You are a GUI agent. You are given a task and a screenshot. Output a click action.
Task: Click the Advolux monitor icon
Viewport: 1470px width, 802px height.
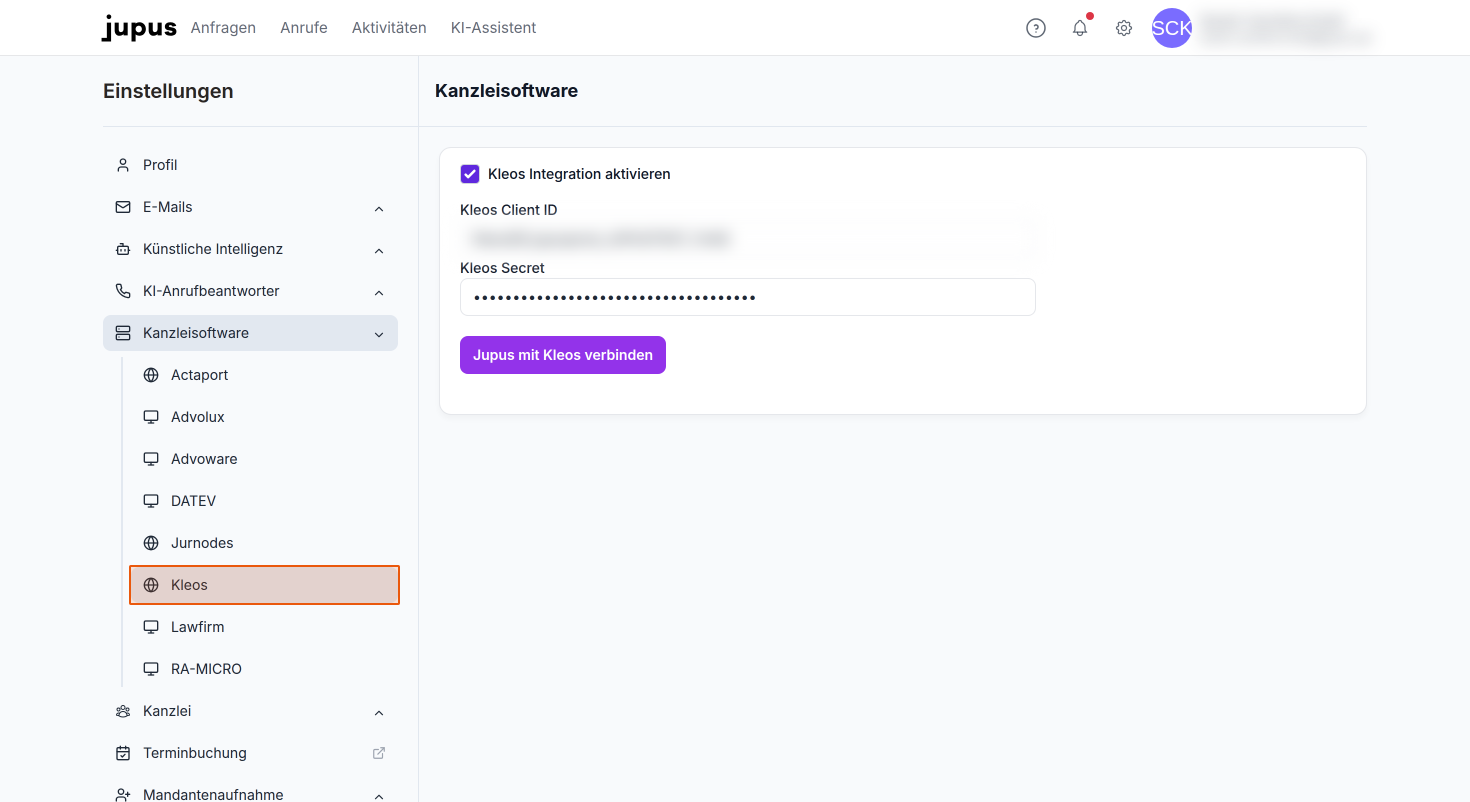[x=151, y=417]
